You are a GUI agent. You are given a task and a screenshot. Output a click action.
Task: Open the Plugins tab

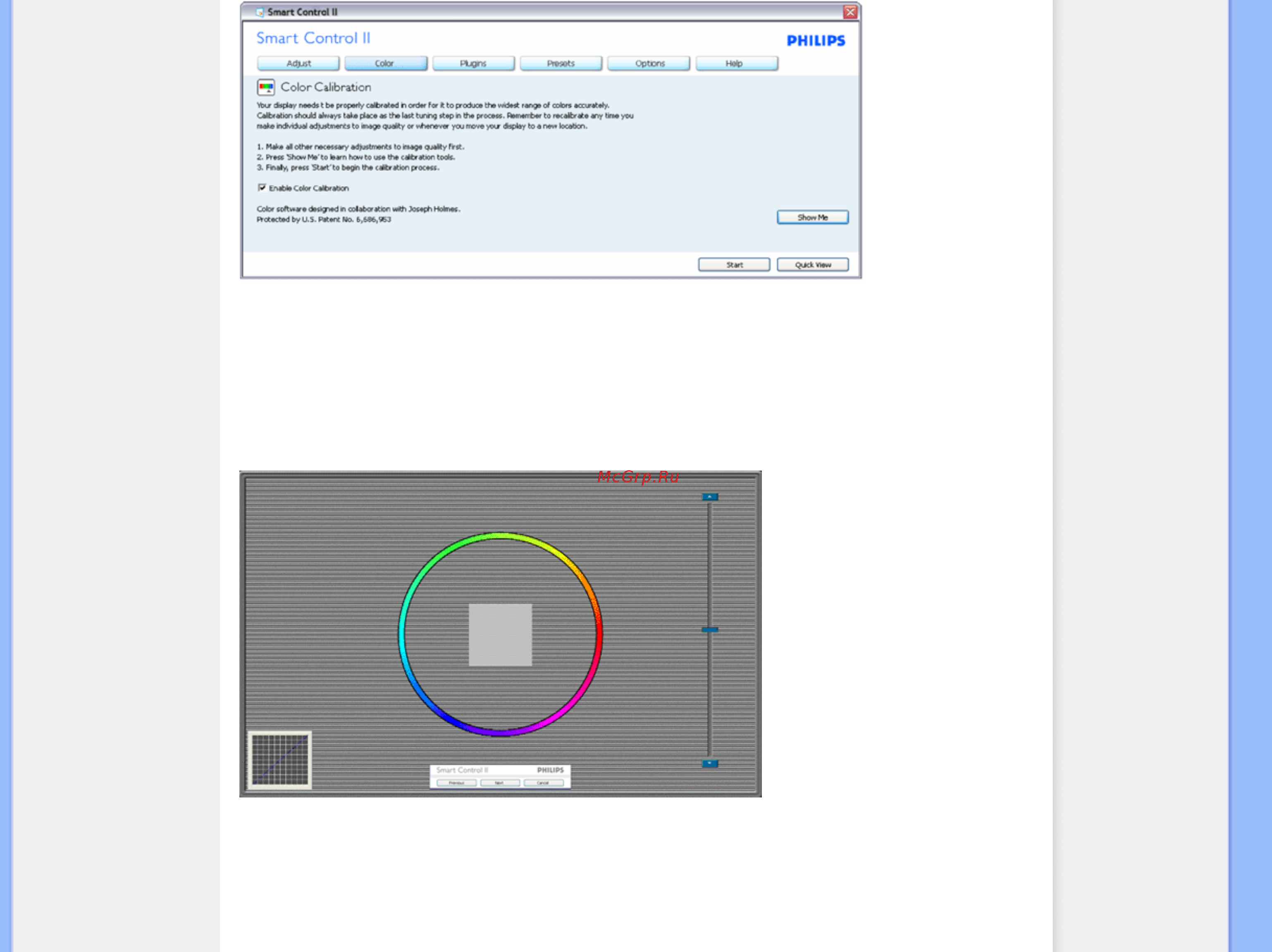[473, 63]
